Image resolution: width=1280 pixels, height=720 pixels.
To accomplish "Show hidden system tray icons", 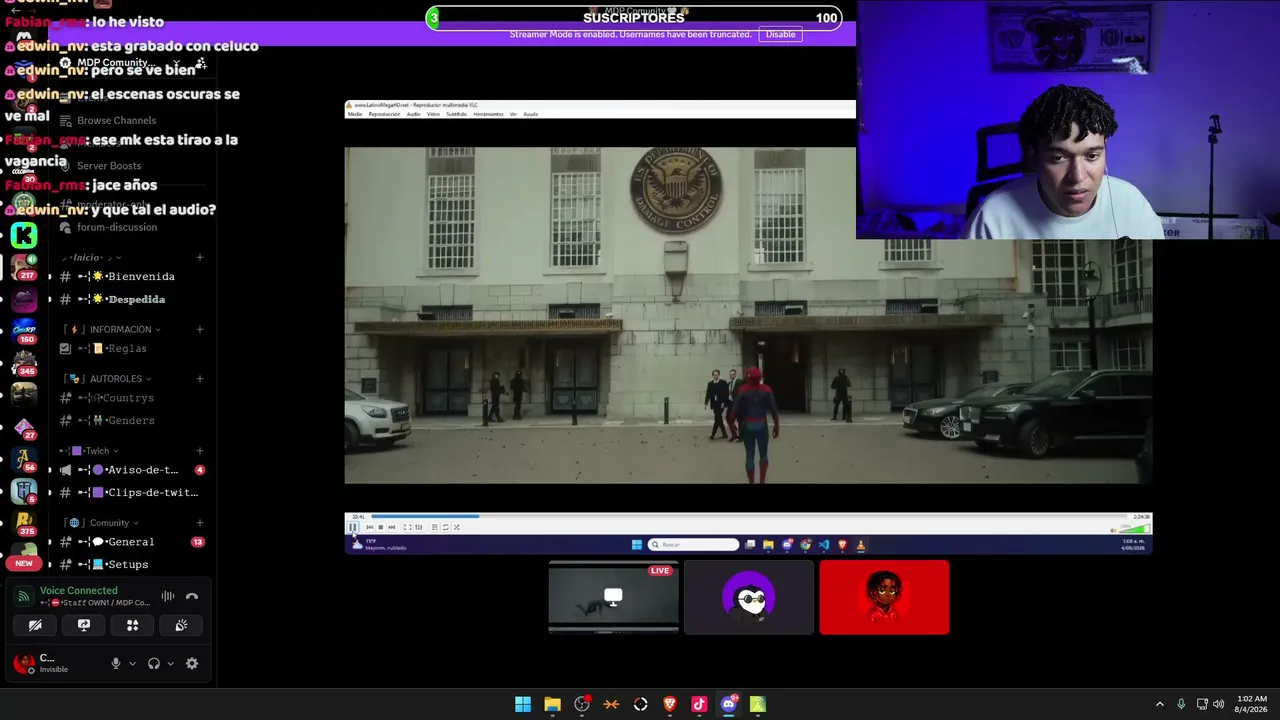I will [1160, 704].
